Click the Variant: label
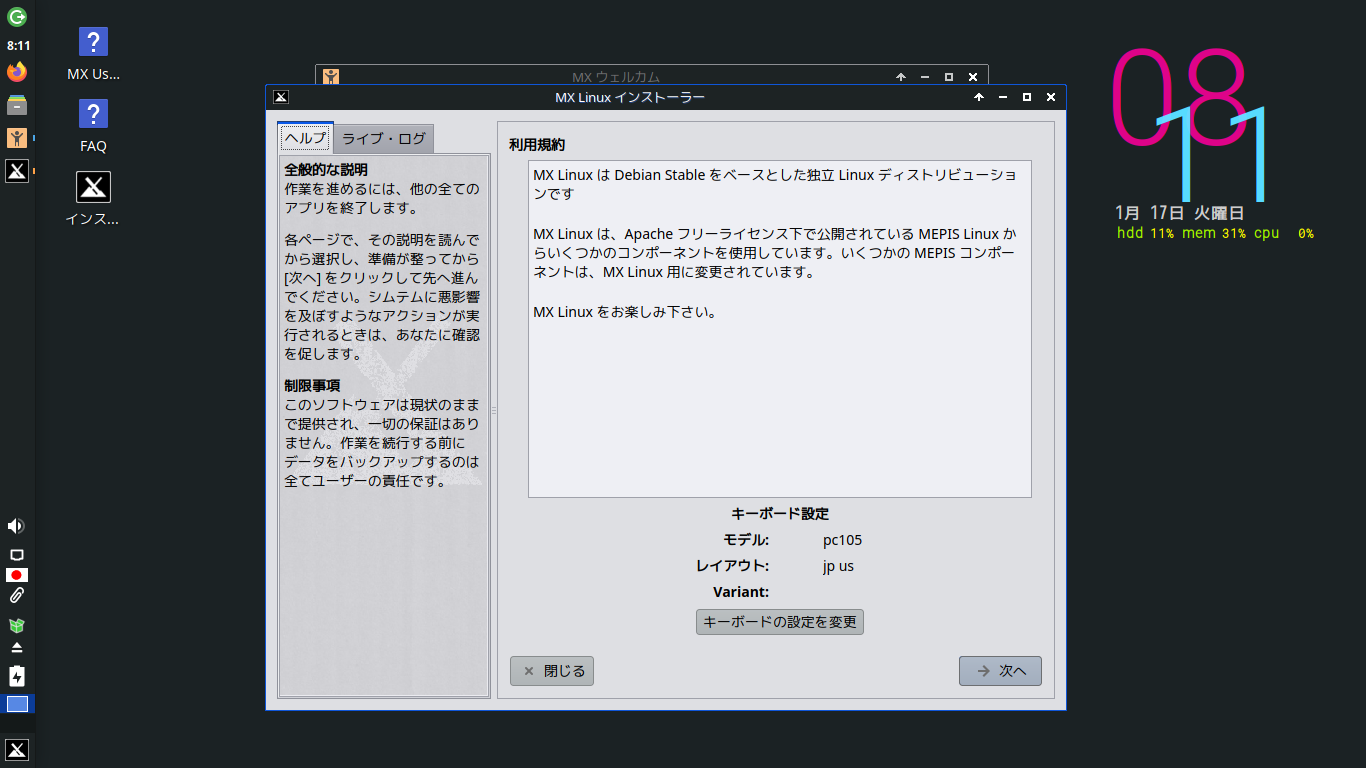The width and height of the screenshot is (1366, 768). tap(741, 592)
